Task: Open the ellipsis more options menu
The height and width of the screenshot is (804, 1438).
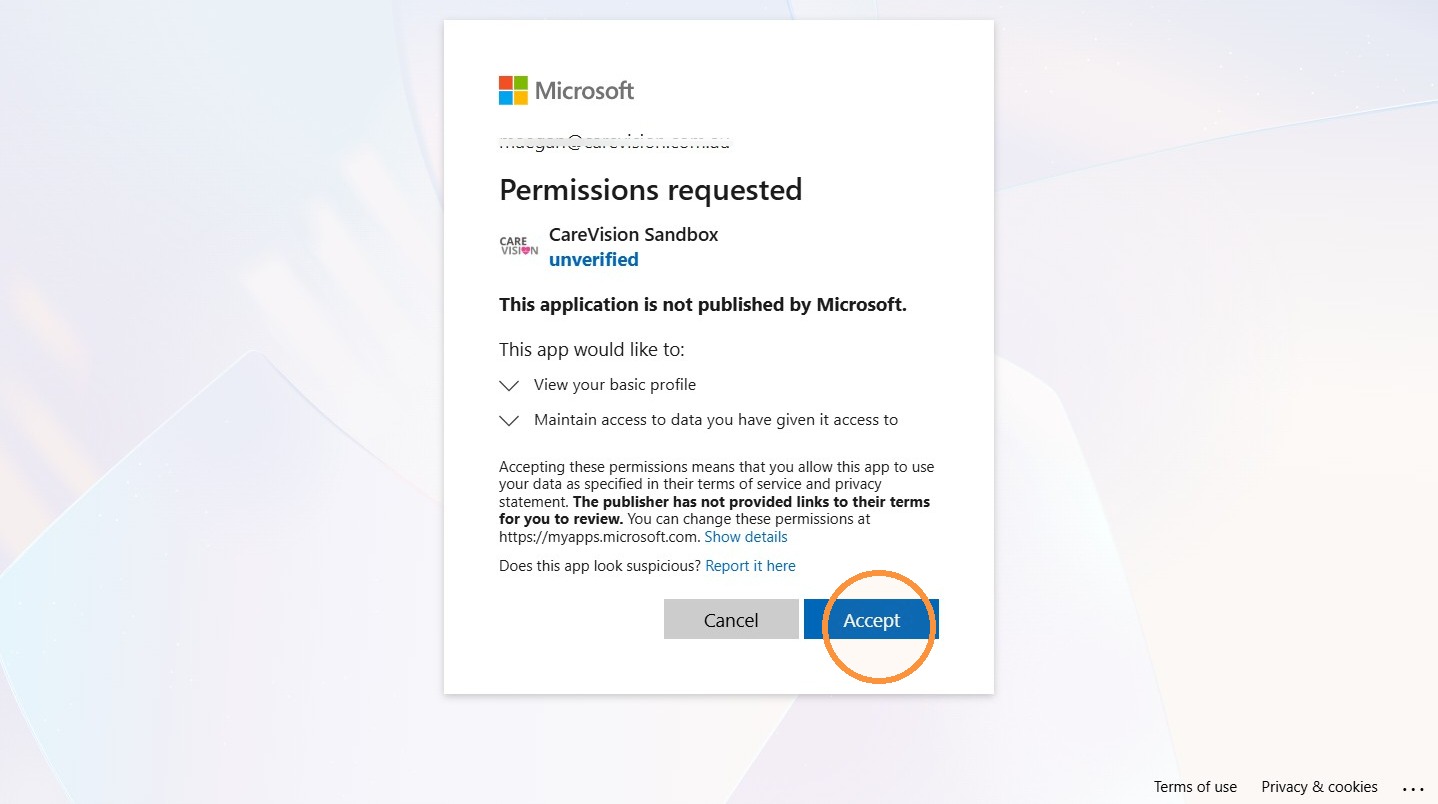Action: coord(1412,788)
